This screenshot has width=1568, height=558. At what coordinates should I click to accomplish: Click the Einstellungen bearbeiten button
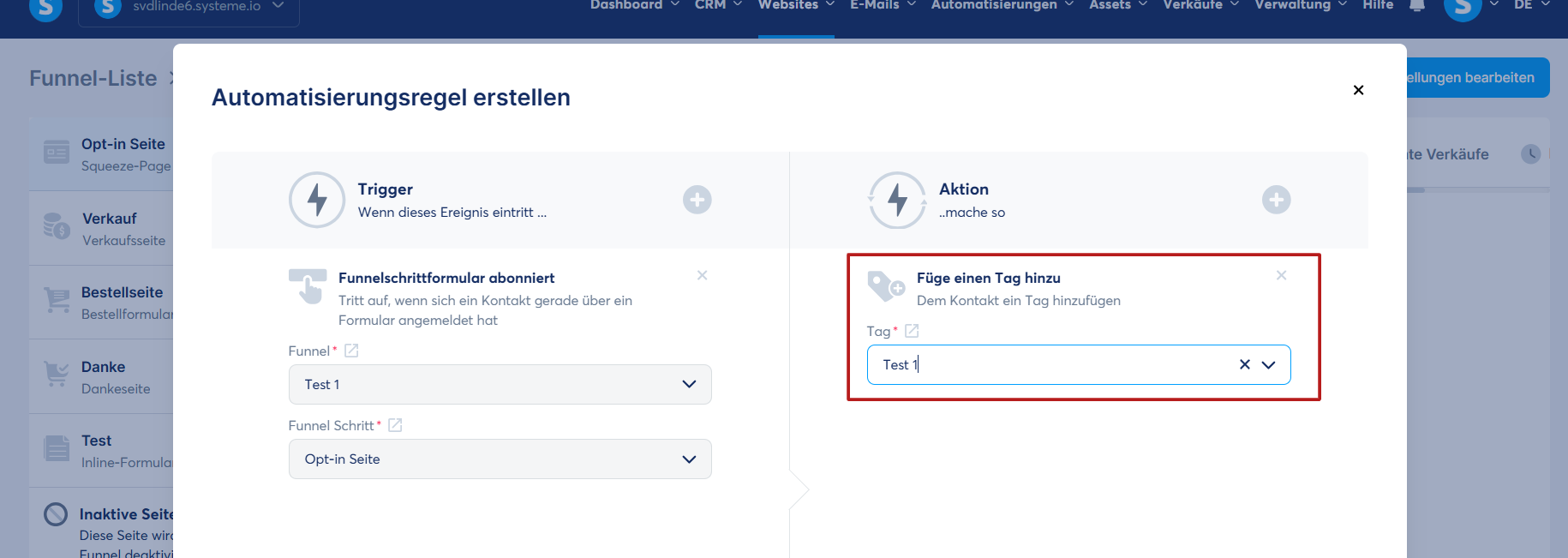[1478, 77]
